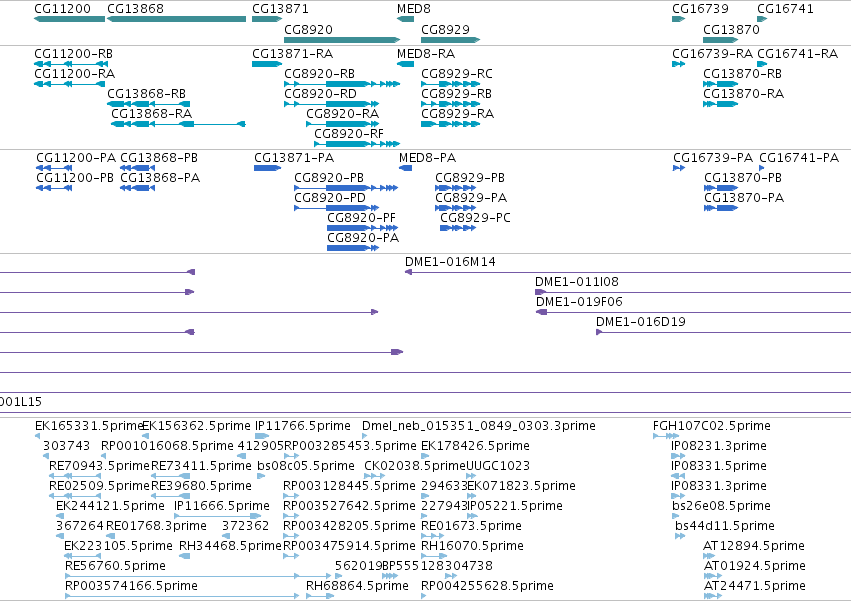This screenshot has height=601, width=851.
Task: Select transcript CG8920-RB
Action: point(319,74)
